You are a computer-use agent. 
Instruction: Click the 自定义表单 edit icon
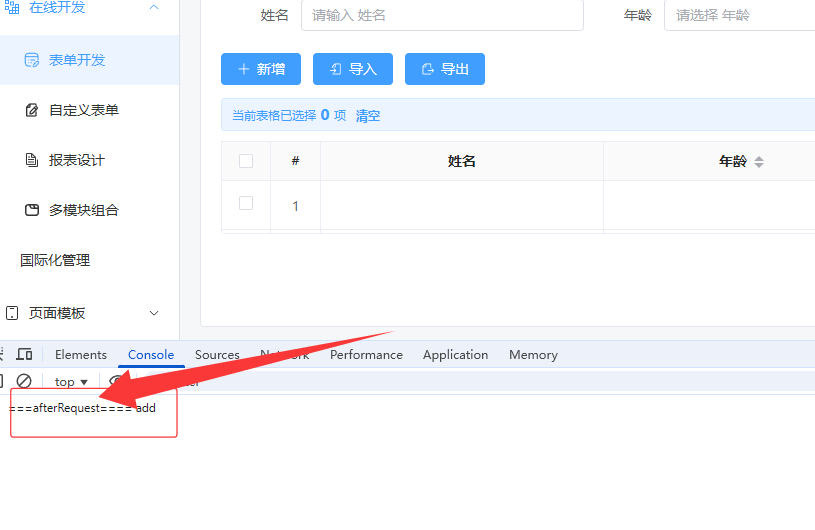[32, 110]
